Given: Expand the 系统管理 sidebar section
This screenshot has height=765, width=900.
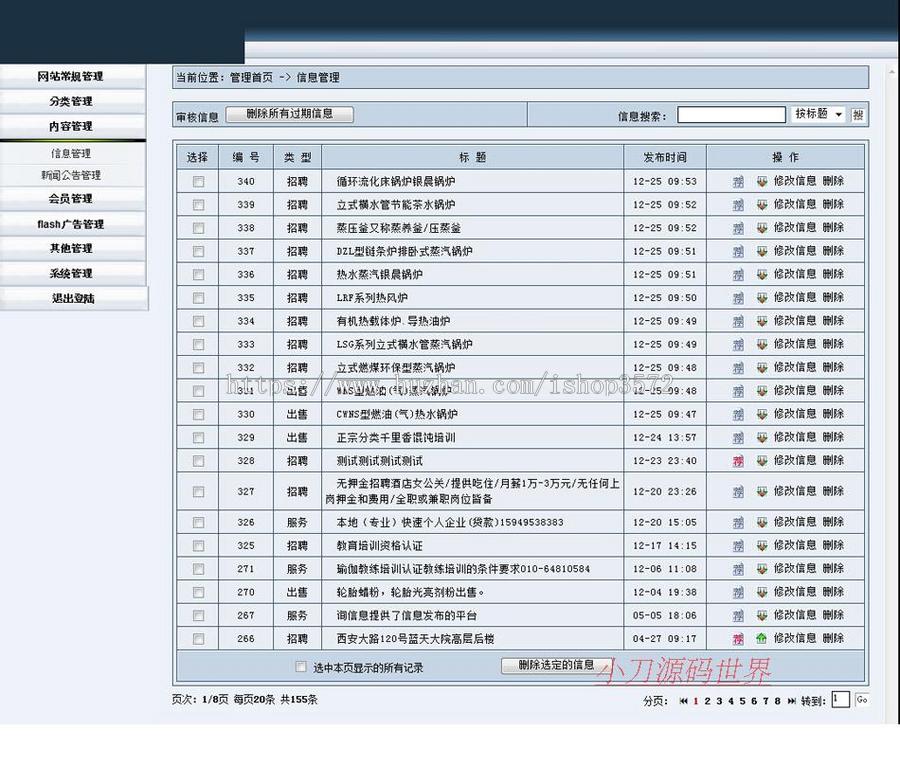Looking at the screenshot, I should tap(75, 273).
